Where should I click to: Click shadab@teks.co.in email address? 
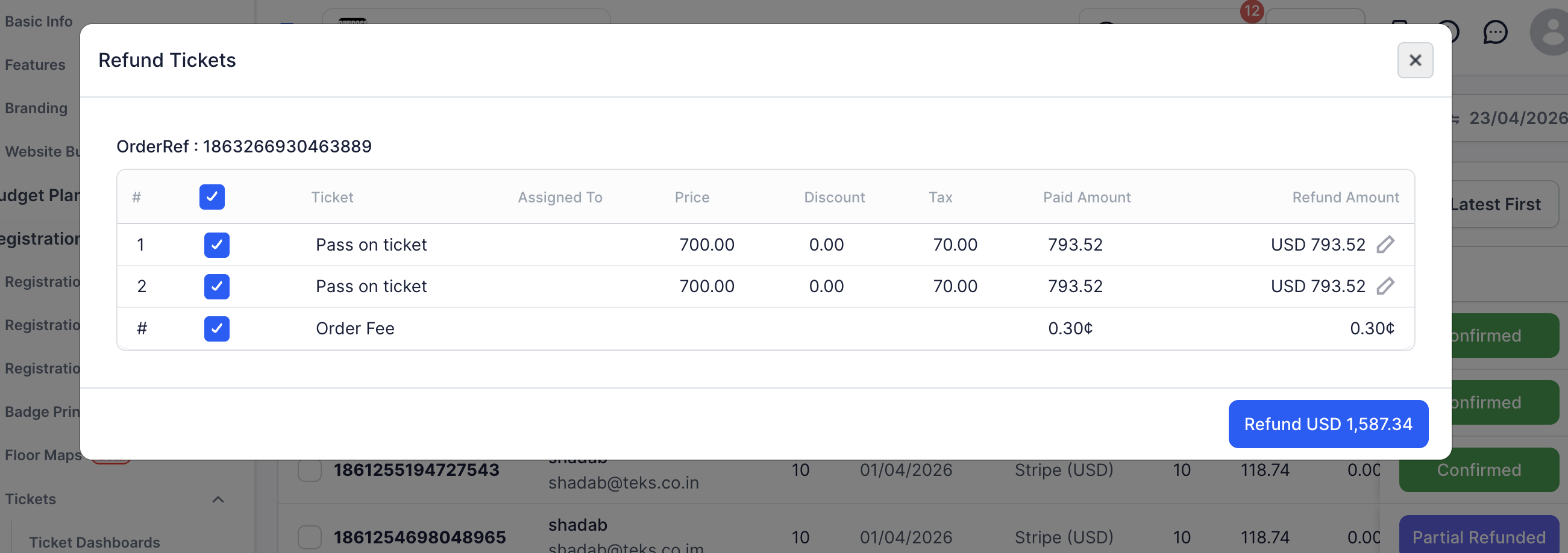[623, 483]
